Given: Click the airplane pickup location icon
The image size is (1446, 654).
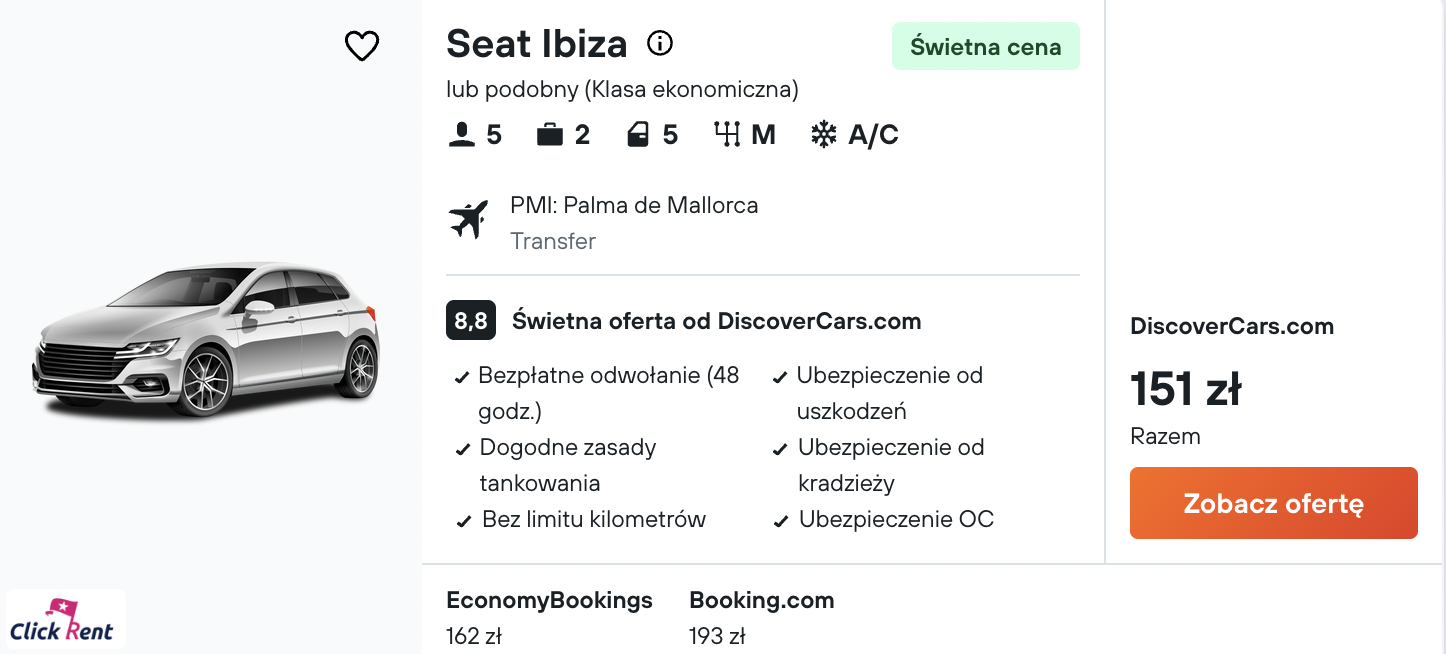Looking at the screenshot, I should point(468,220).
